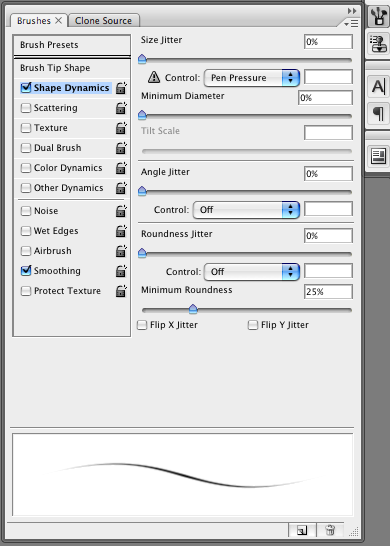Enable the Dual Brush checkbox
The image size is (390, 546).
point(26,148)
